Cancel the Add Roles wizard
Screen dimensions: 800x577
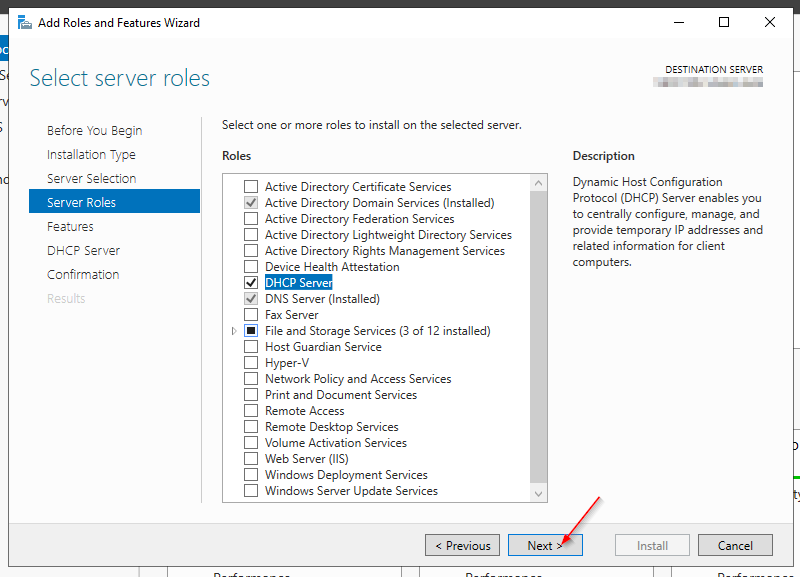click(735, 545)
